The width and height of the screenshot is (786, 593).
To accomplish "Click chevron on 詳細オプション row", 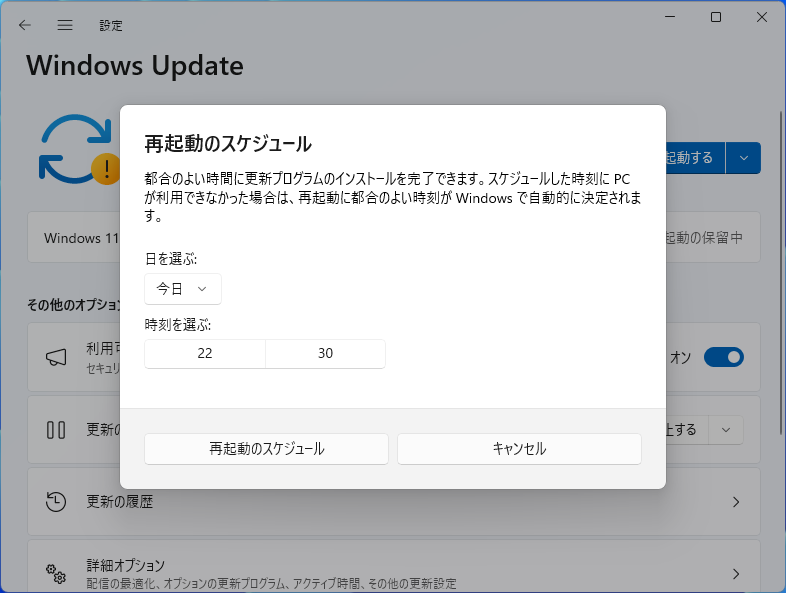I will coord(735,573).
